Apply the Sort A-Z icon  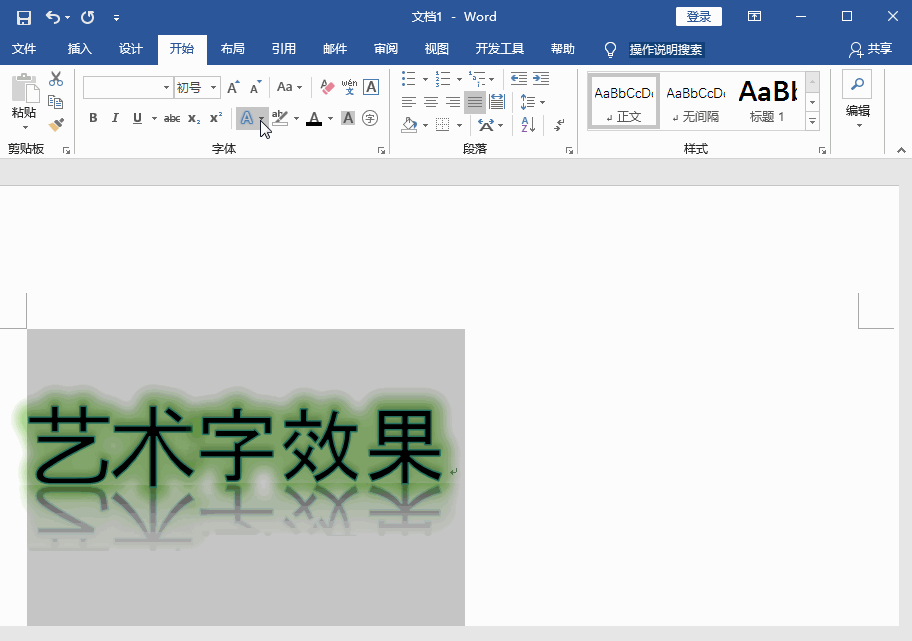(528, 126)
